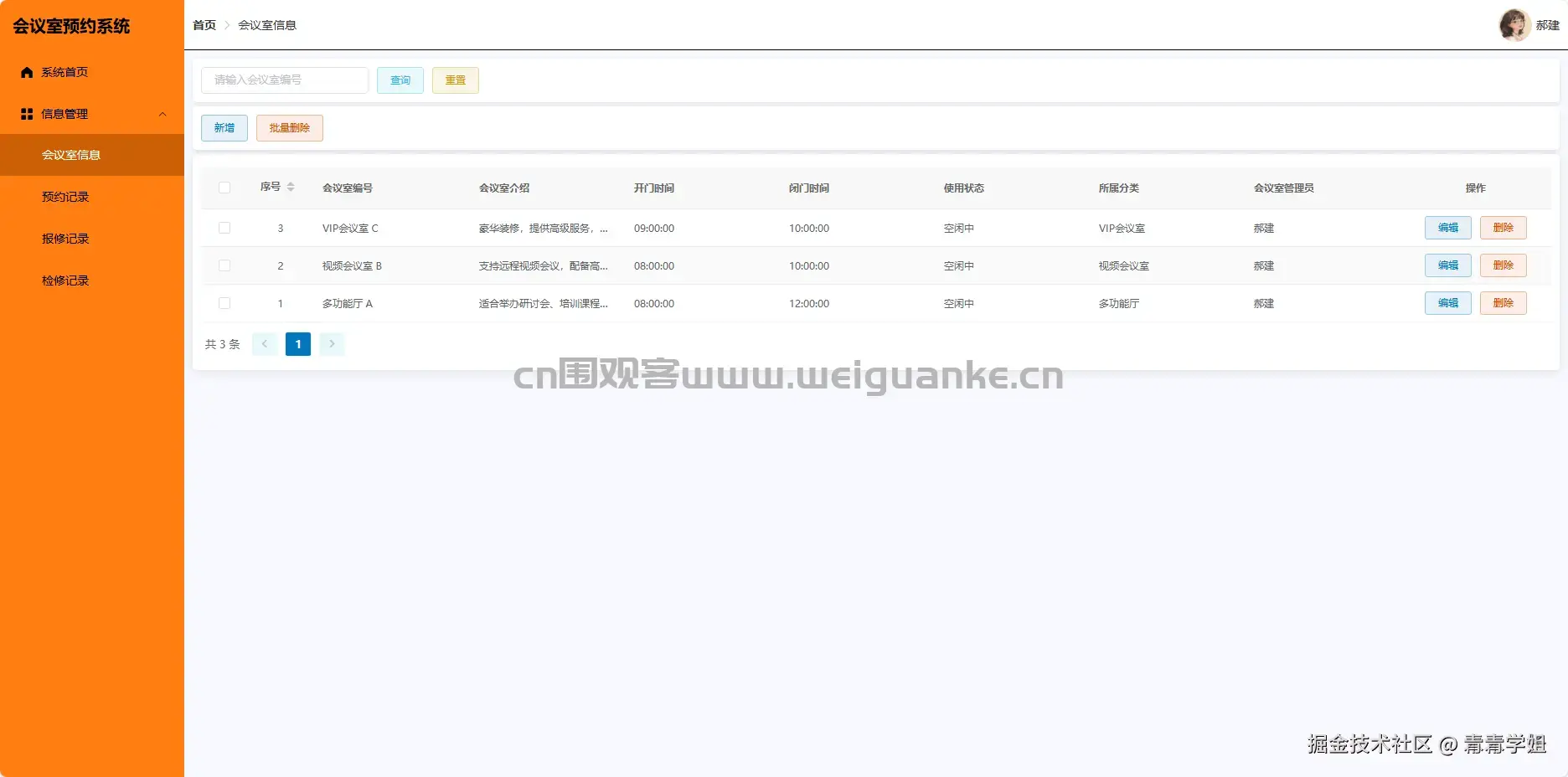Open the 预约记录 menu item
This screenshot has width=1568, height=777.
pyautogui.click(x=92, y=197)
